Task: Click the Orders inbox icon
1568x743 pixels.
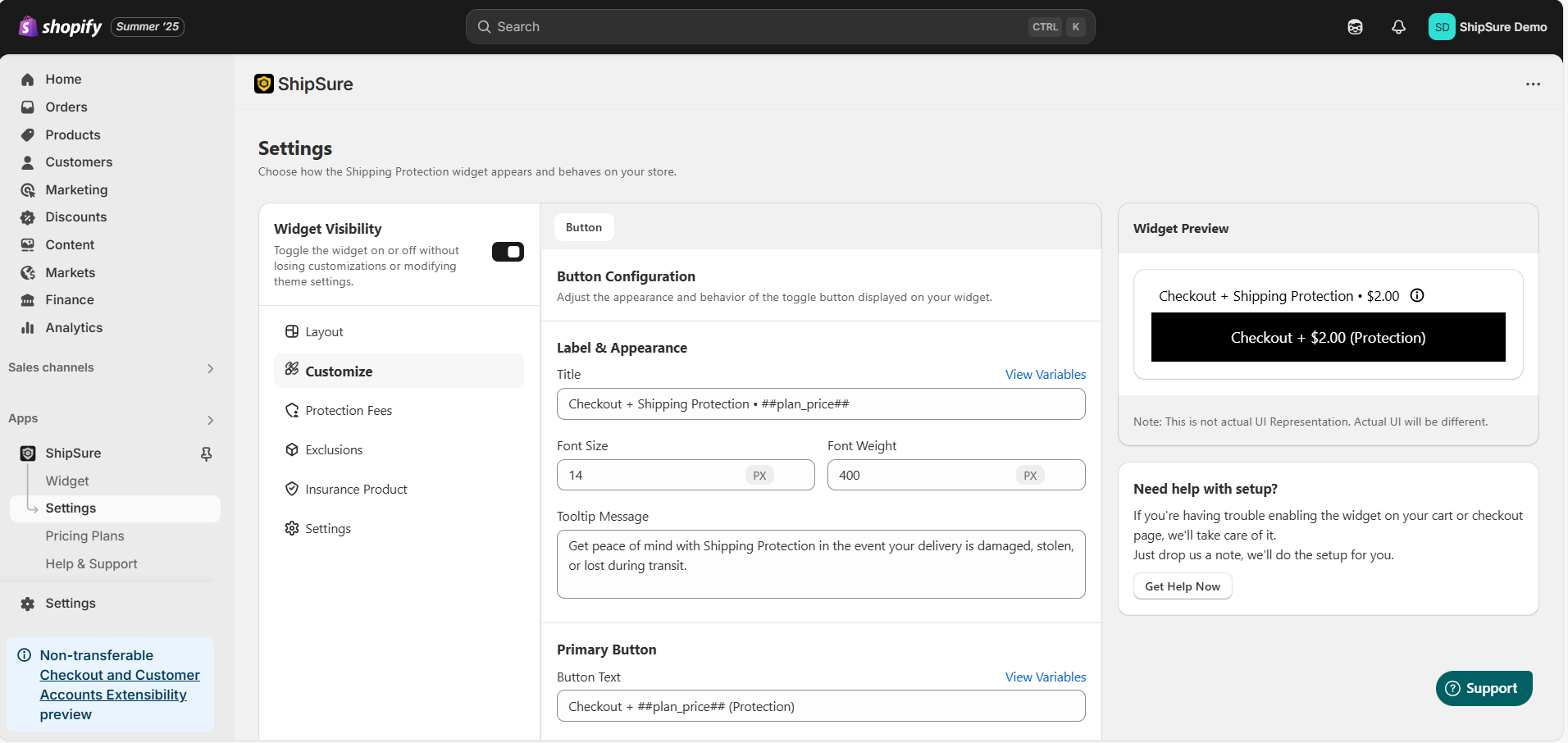Action: (x=28, y=107)
